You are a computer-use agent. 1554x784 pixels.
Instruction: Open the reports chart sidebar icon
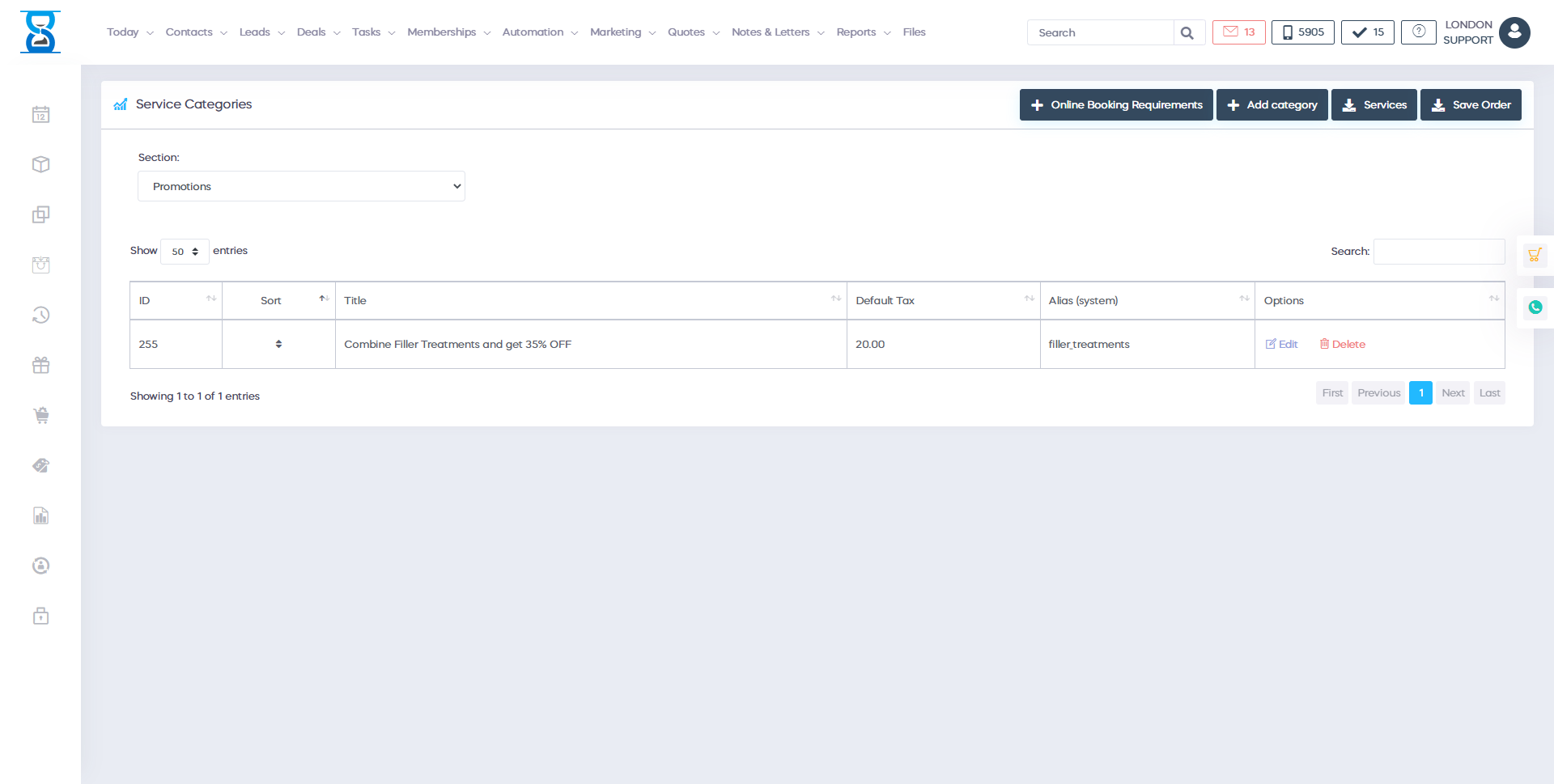pyautogui.click(x=40, y=515)
